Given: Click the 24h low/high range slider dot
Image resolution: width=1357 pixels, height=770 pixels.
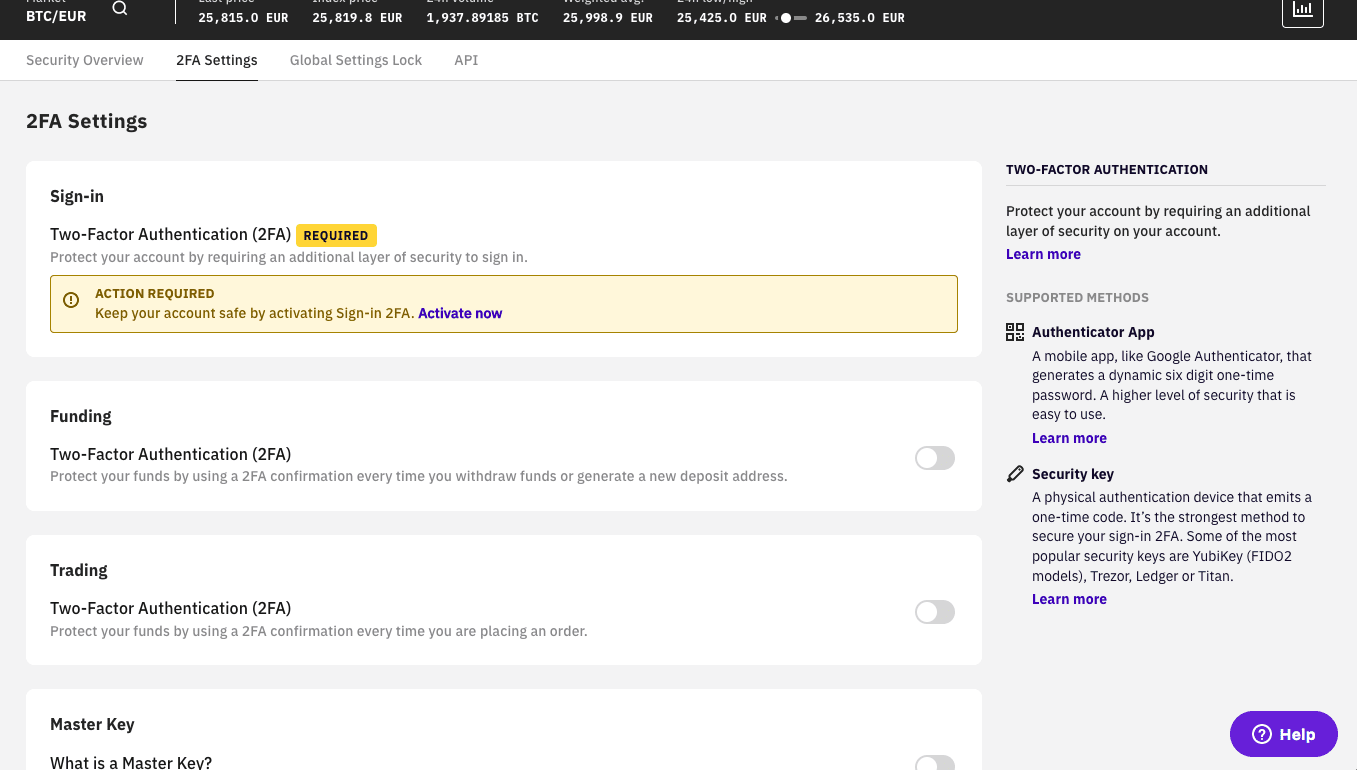Looking at the screenshot, I should [786, 18].
